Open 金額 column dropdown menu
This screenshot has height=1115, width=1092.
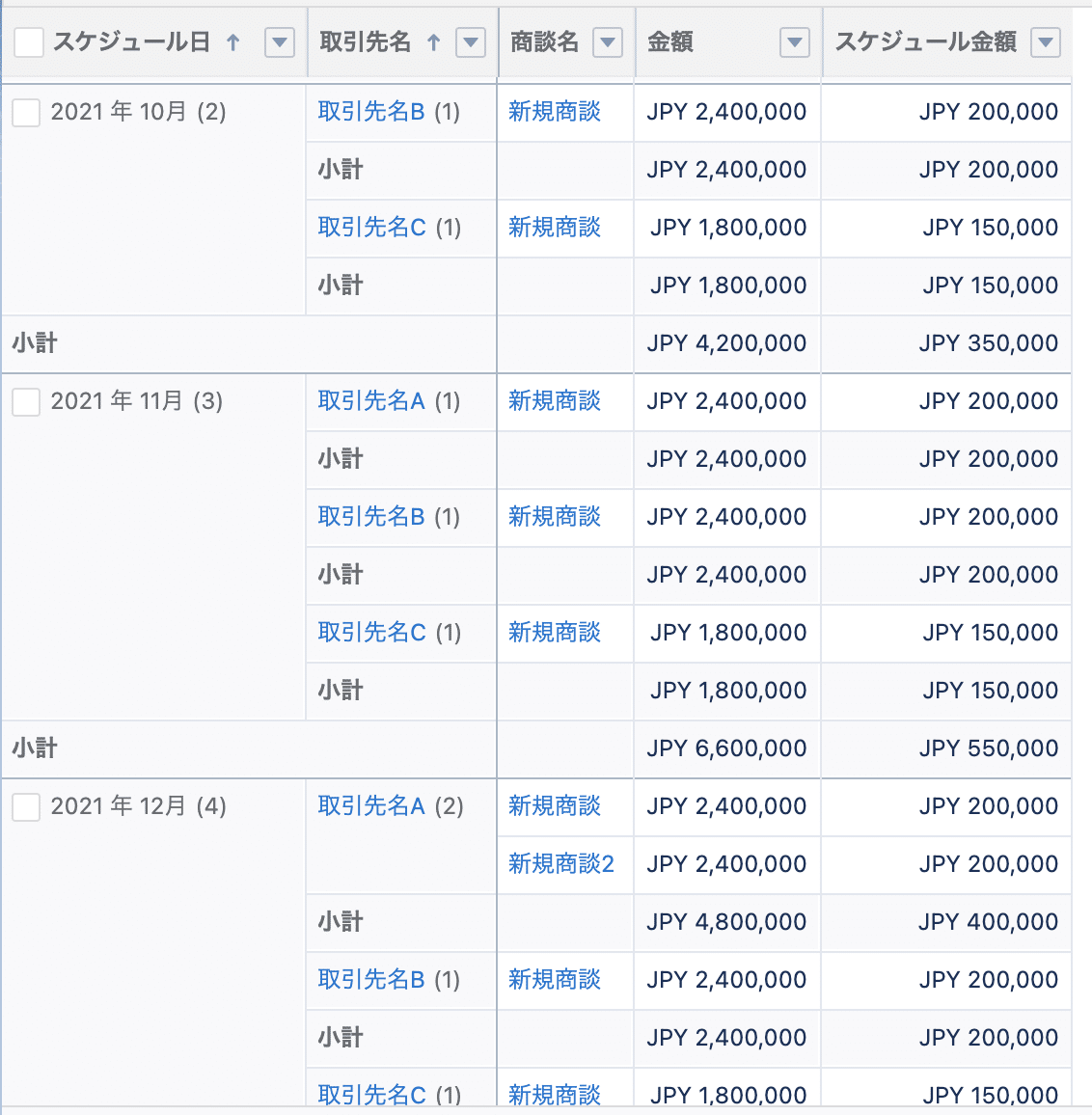click(x=795, y=42)
